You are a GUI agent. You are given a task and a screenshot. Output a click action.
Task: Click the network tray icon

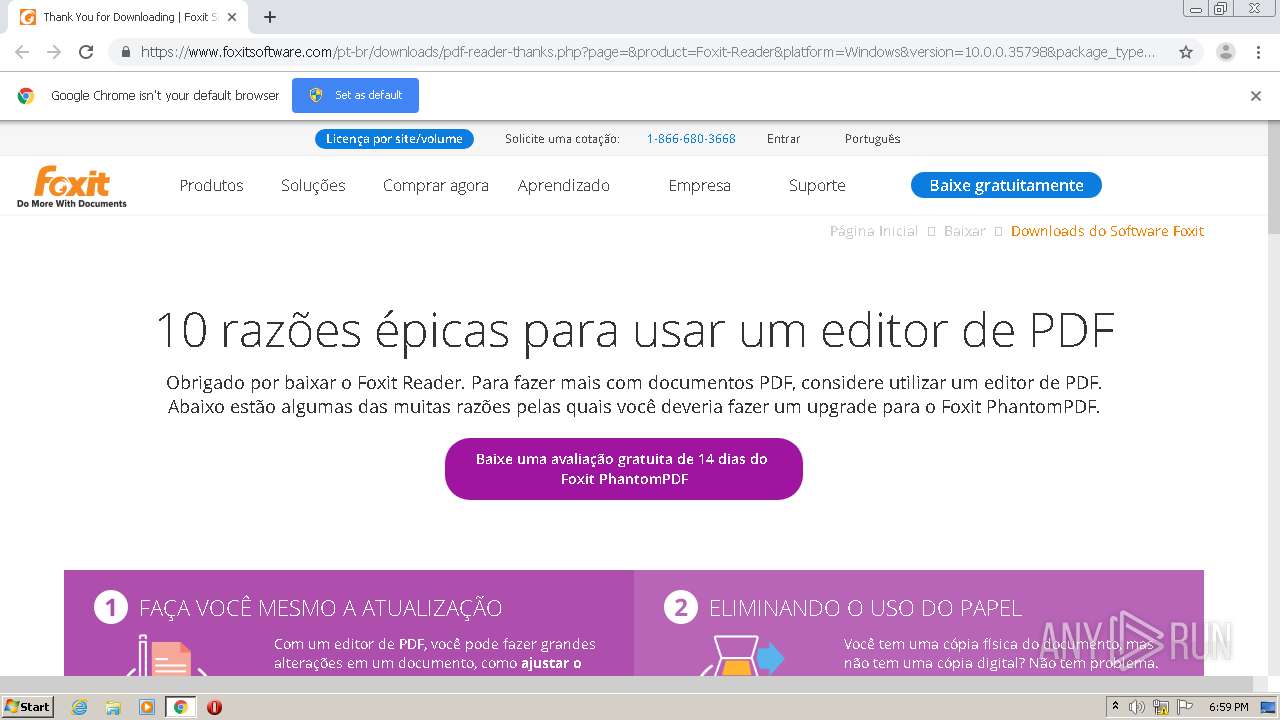coord(1161,707)
